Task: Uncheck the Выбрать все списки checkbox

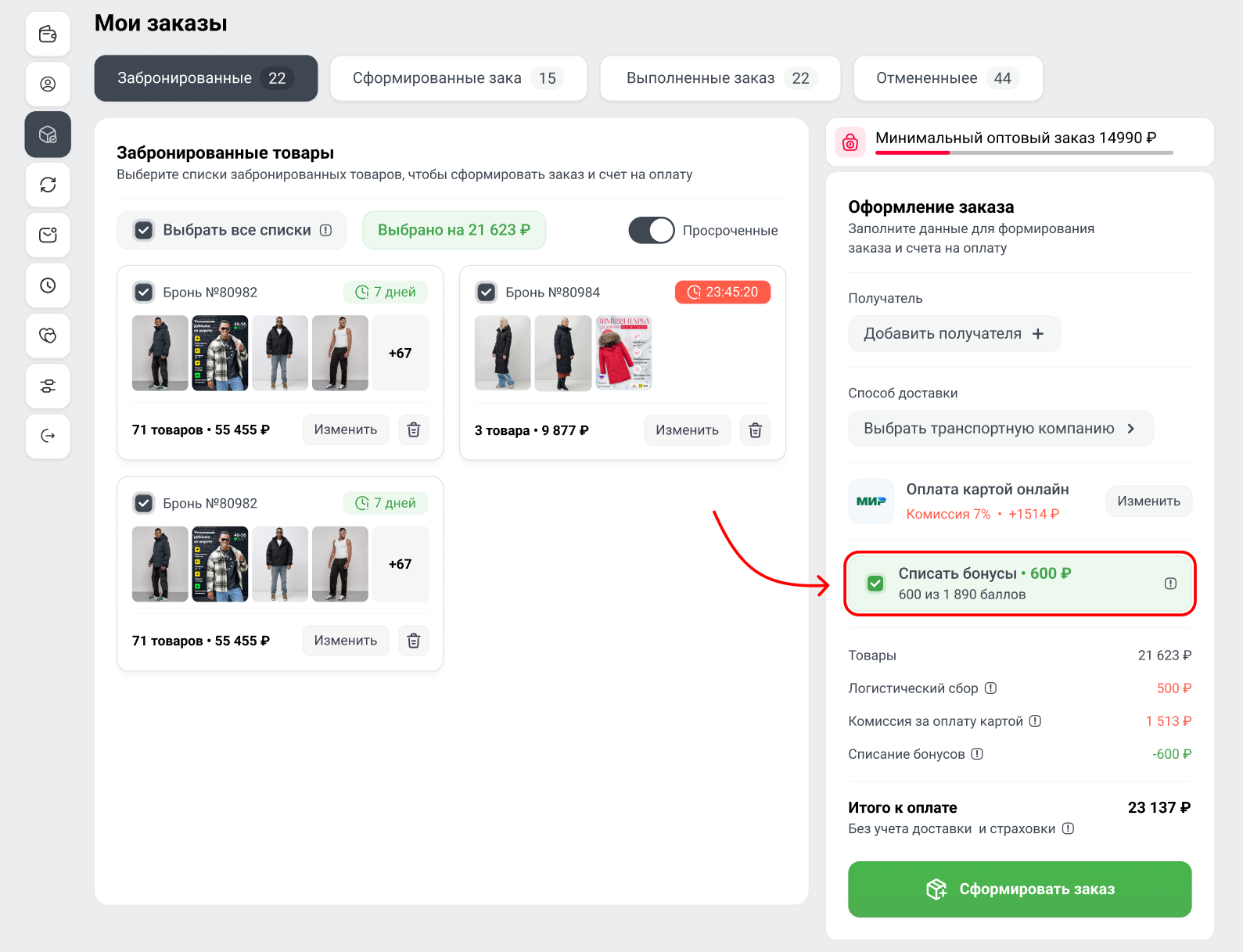Action: pyautogui.click(x=144, y=231)
